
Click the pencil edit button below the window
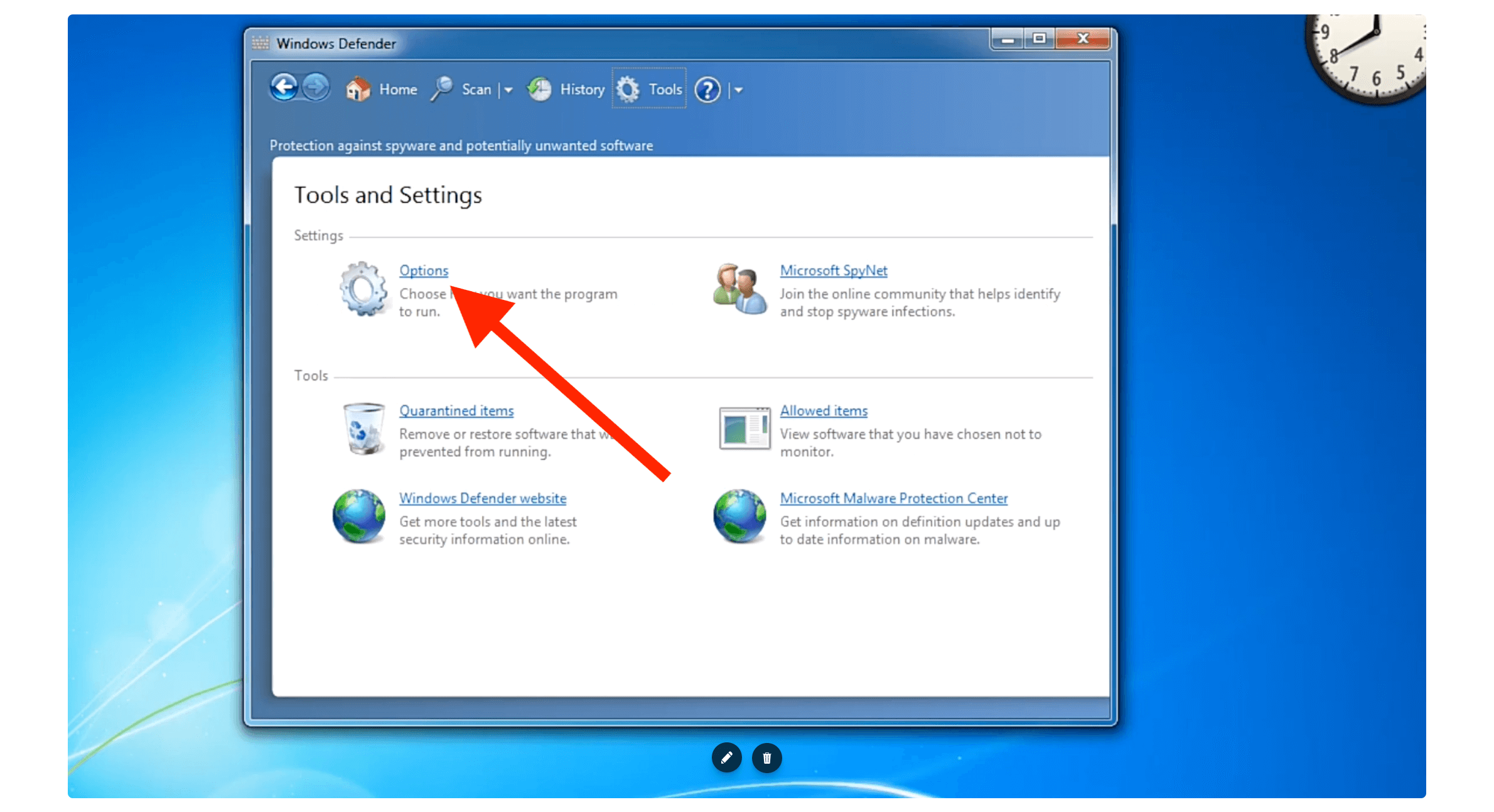(727, 758)
